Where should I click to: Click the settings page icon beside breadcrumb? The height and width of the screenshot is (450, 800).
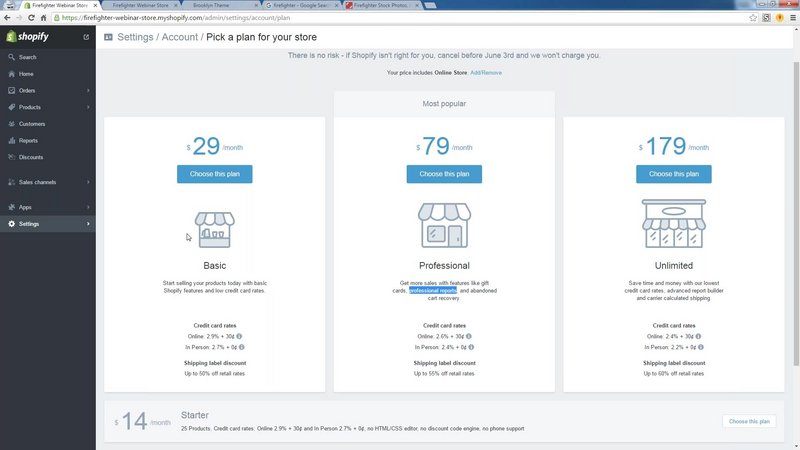tap(108, 37)
